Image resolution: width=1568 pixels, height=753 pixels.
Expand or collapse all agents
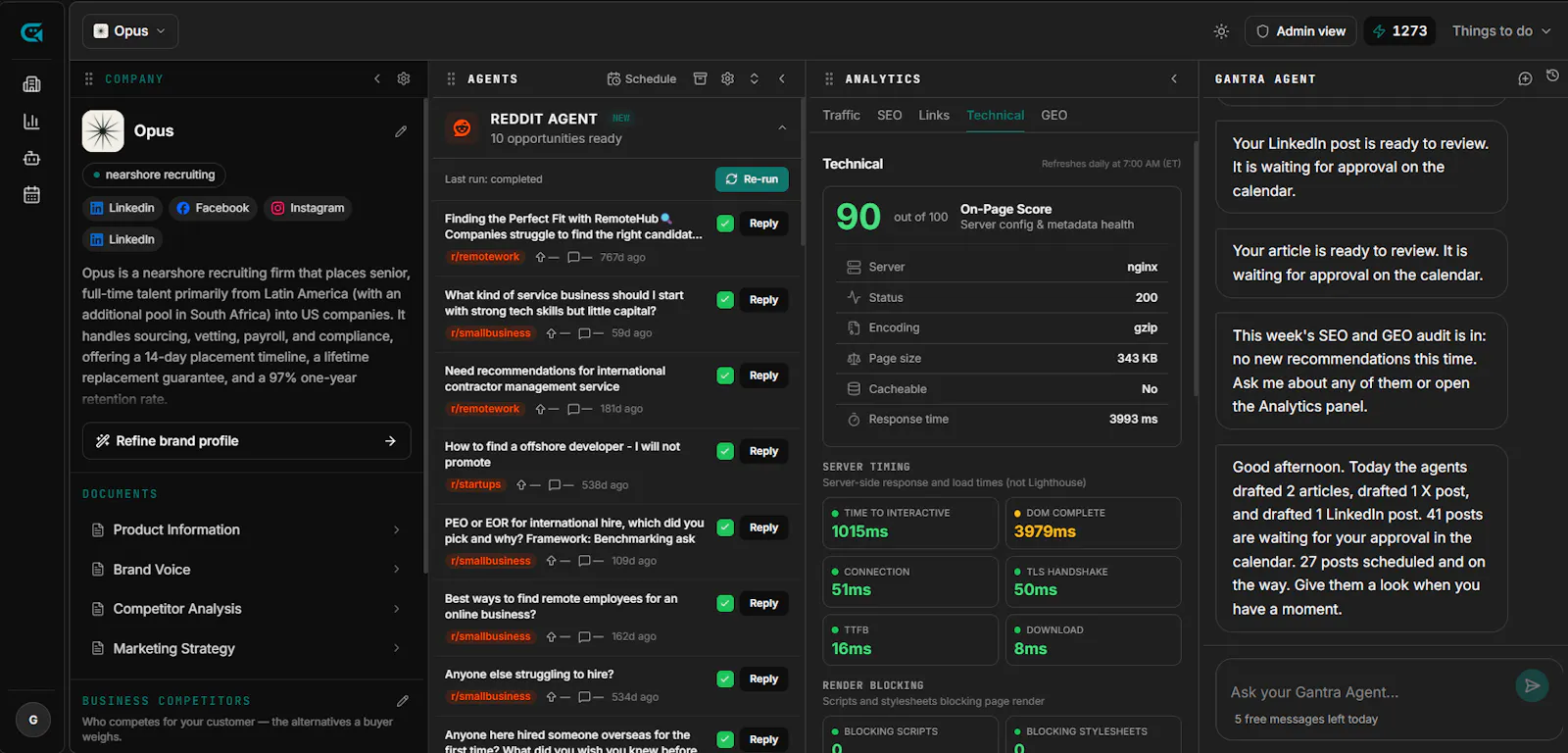755,78
